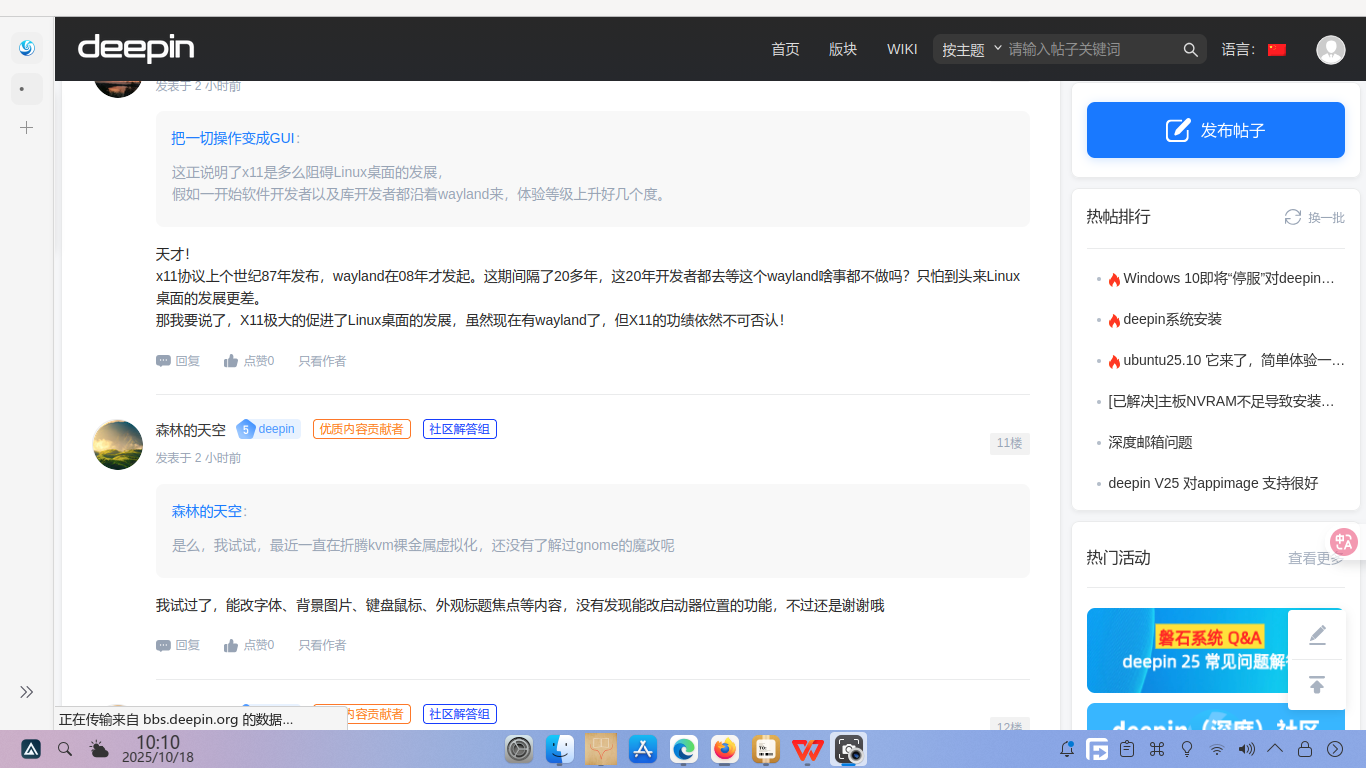Open hot post deepin V25 对appimage 支持很好
The height and width of the screenshot is (768, 1366).
click(x=1213, y=483)
